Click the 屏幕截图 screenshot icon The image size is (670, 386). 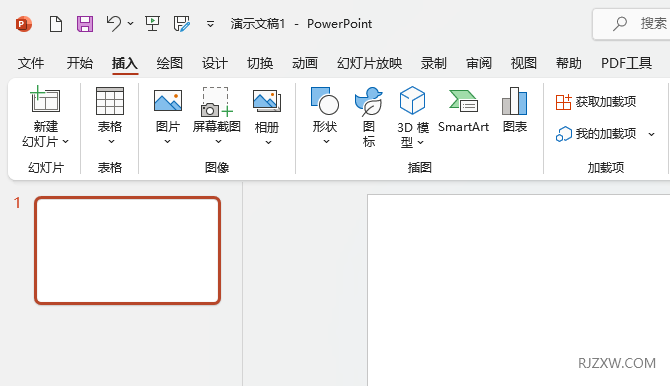217,102
